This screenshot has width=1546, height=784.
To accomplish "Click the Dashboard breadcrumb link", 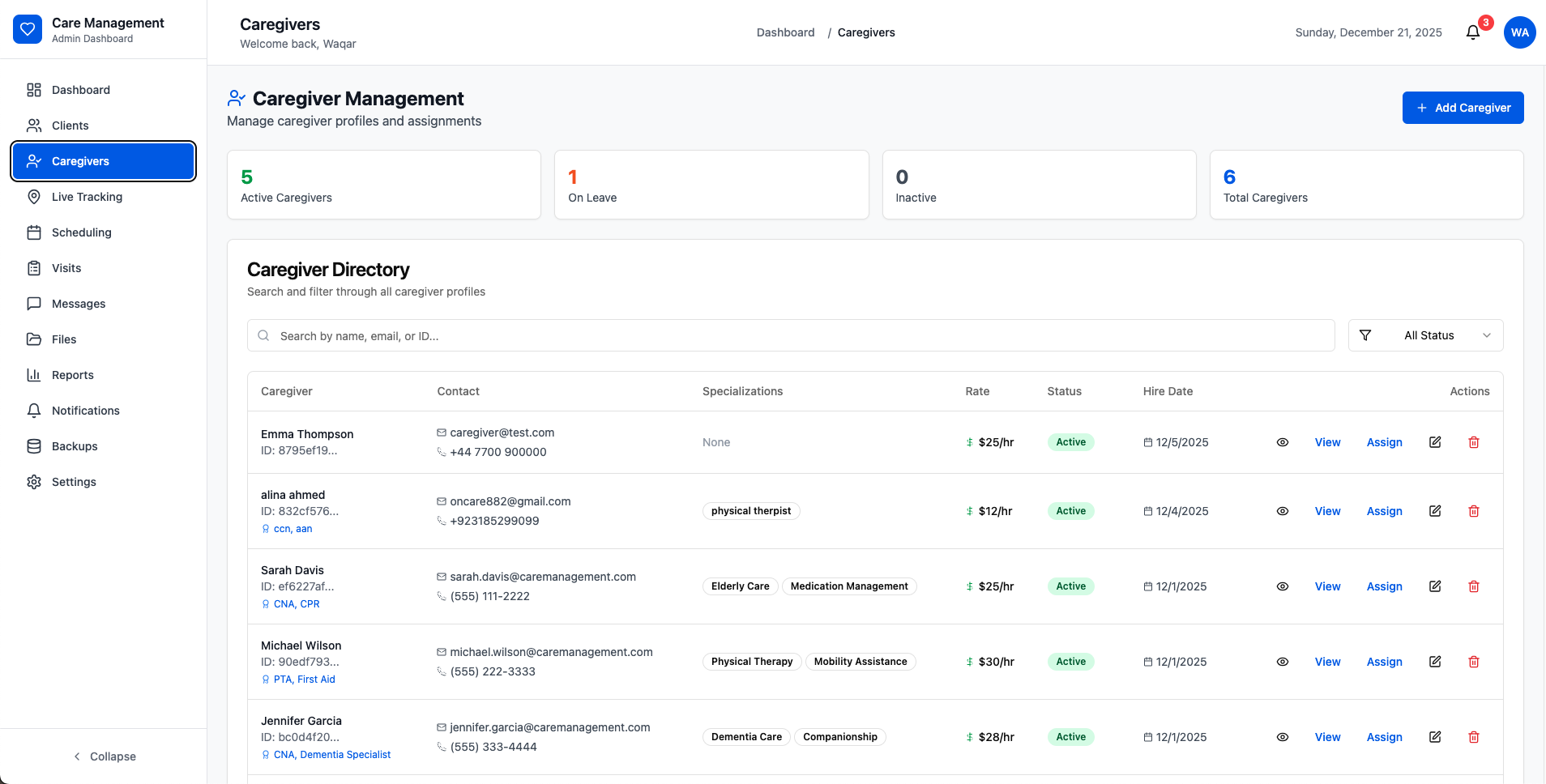I will [x=785, y=32].
